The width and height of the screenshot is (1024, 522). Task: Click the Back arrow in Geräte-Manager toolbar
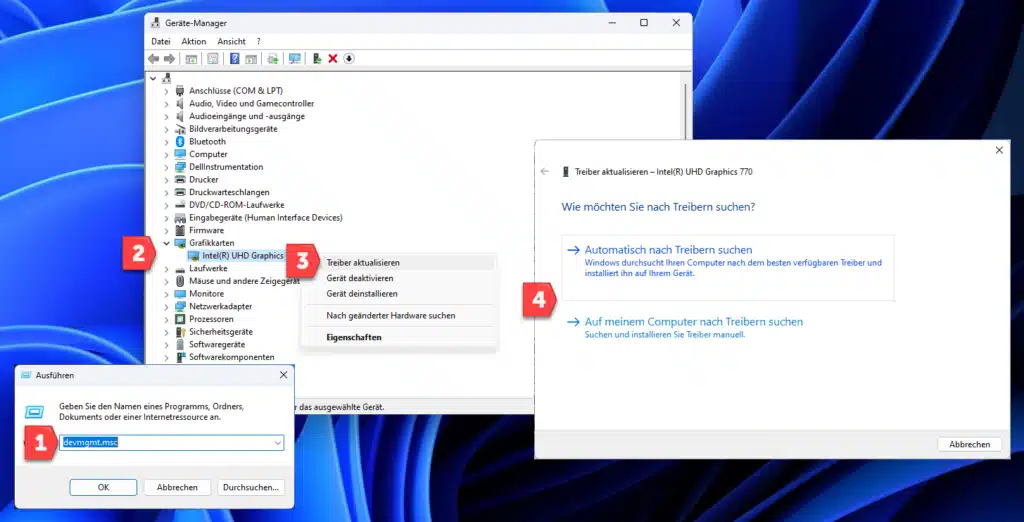click(x=154, y=59)
